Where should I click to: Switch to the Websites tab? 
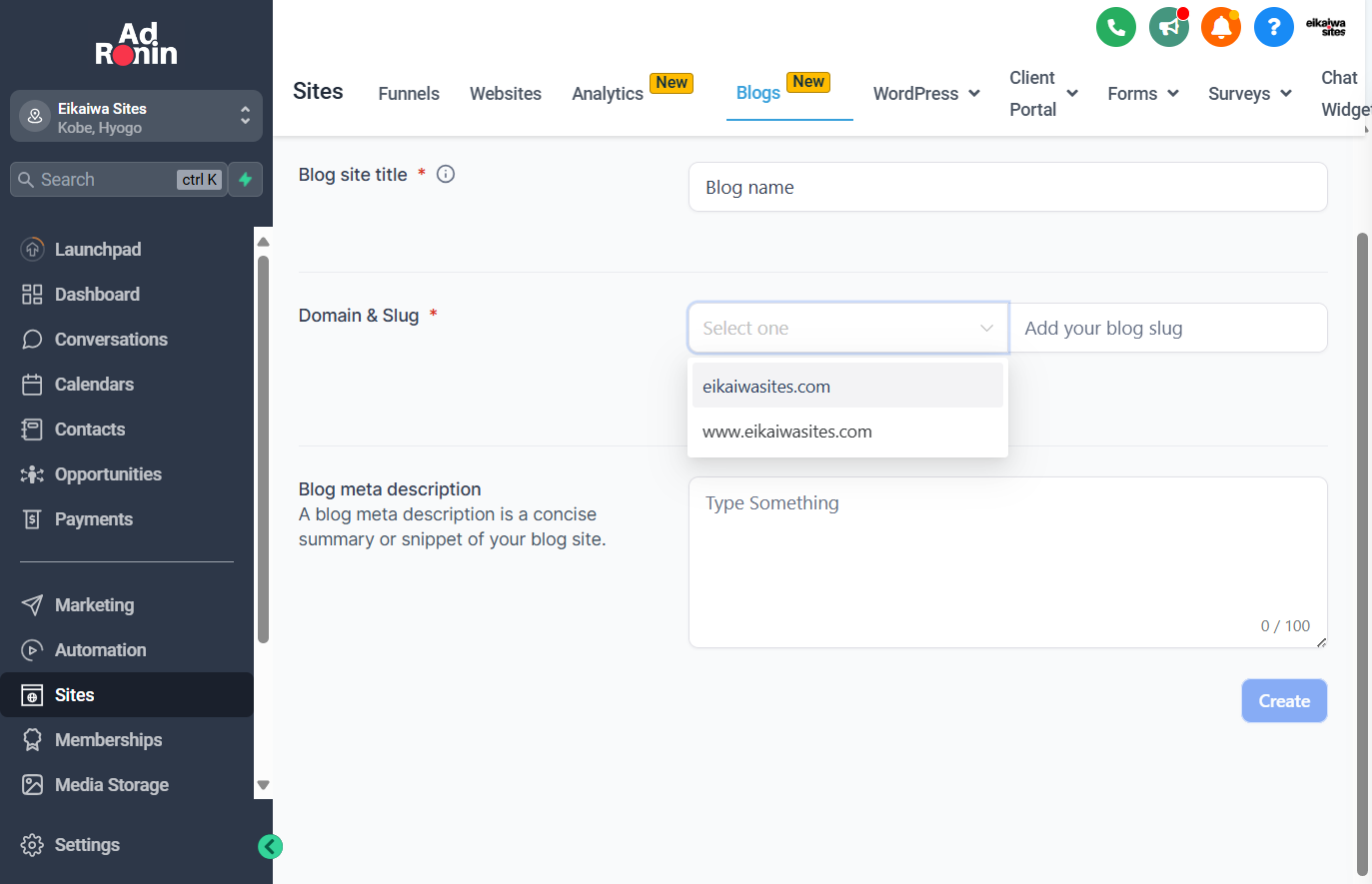click(506, 93)
